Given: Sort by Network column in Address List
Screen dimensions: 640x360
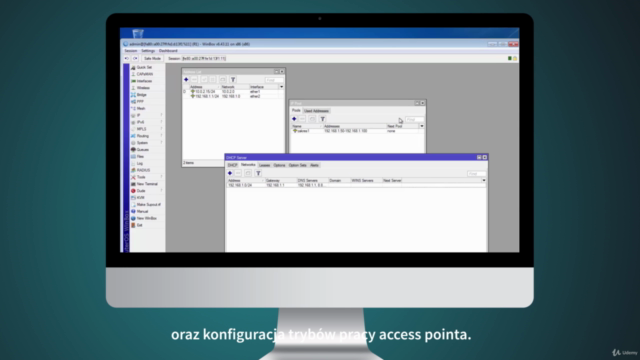Looking at the screenshot, I should [x=235, y=87].
